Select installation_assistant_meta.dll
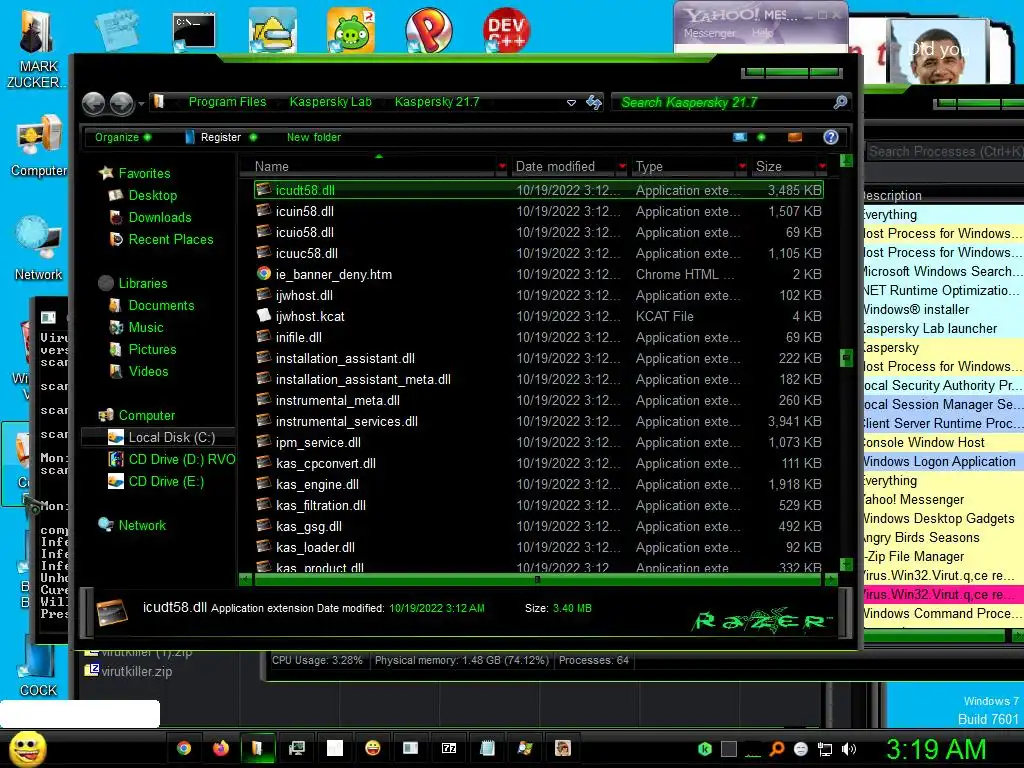 click(x=539, y=379)
